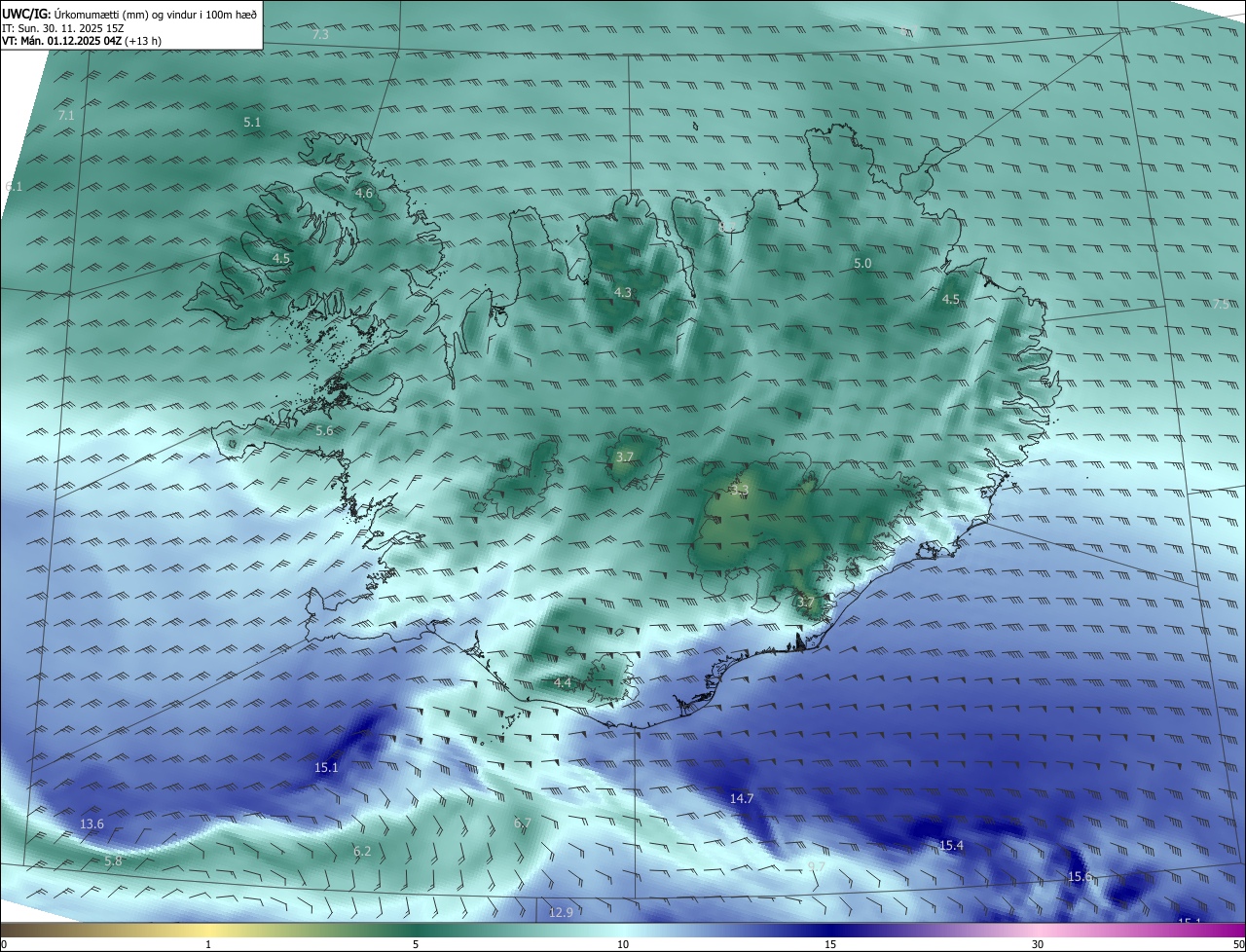Image resolution: width=1246 pixels, height=952 pixels.
Task: Click the 1 tick on the color scale
Action: [208, 944]
